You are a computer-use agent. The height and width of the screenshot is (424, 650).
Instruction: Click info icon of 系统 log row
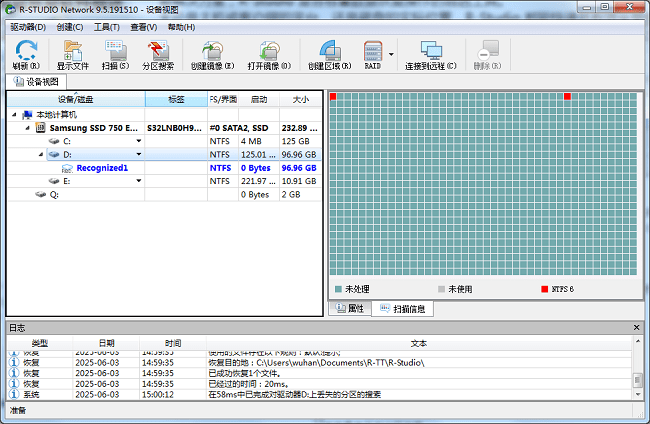(x=15, y=394)
